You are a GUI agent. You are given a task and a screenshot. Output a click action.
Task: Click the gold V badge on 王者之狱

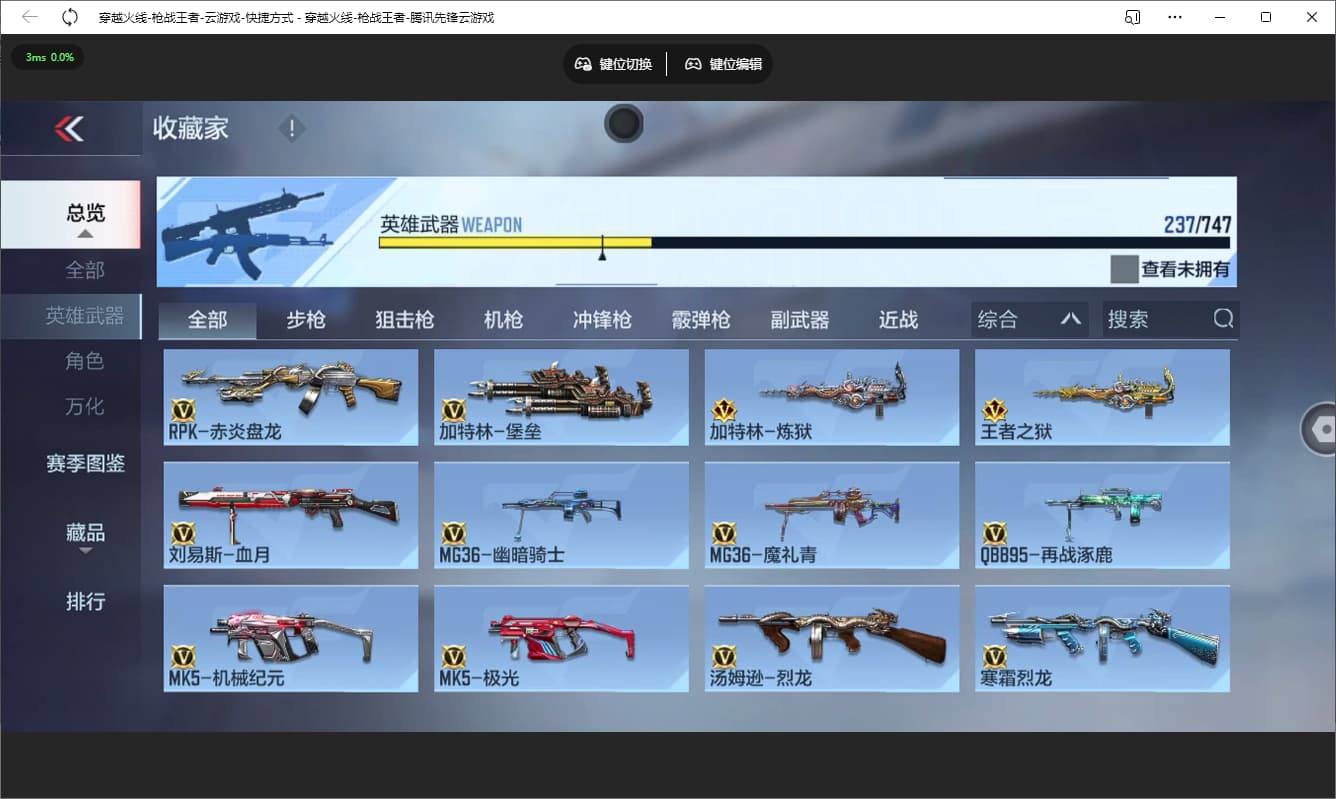pos(996,410)
